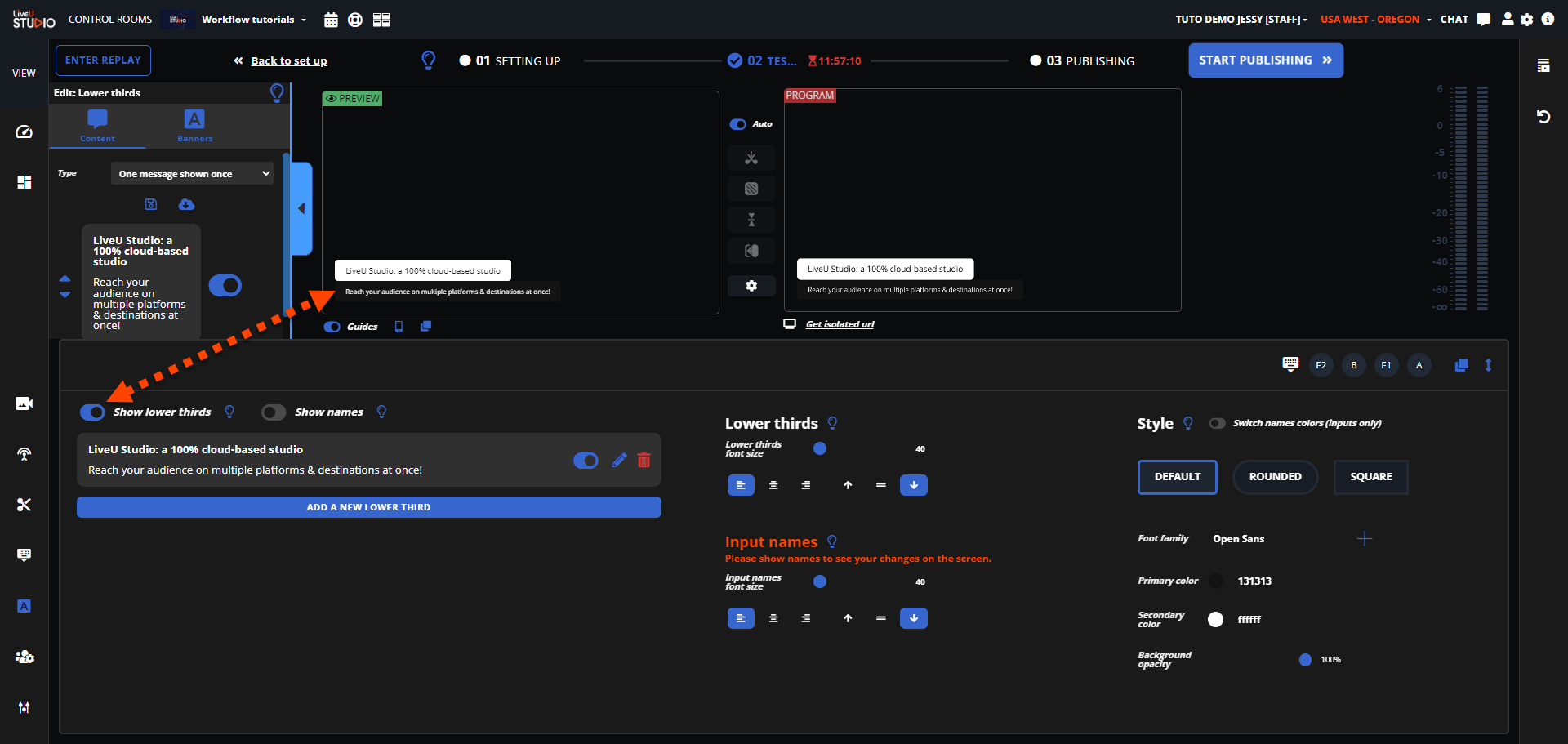Click ENTER REPLAY button
Image resolution: width=1568 pixels, height=744 pixels.
tap(103, 60)
